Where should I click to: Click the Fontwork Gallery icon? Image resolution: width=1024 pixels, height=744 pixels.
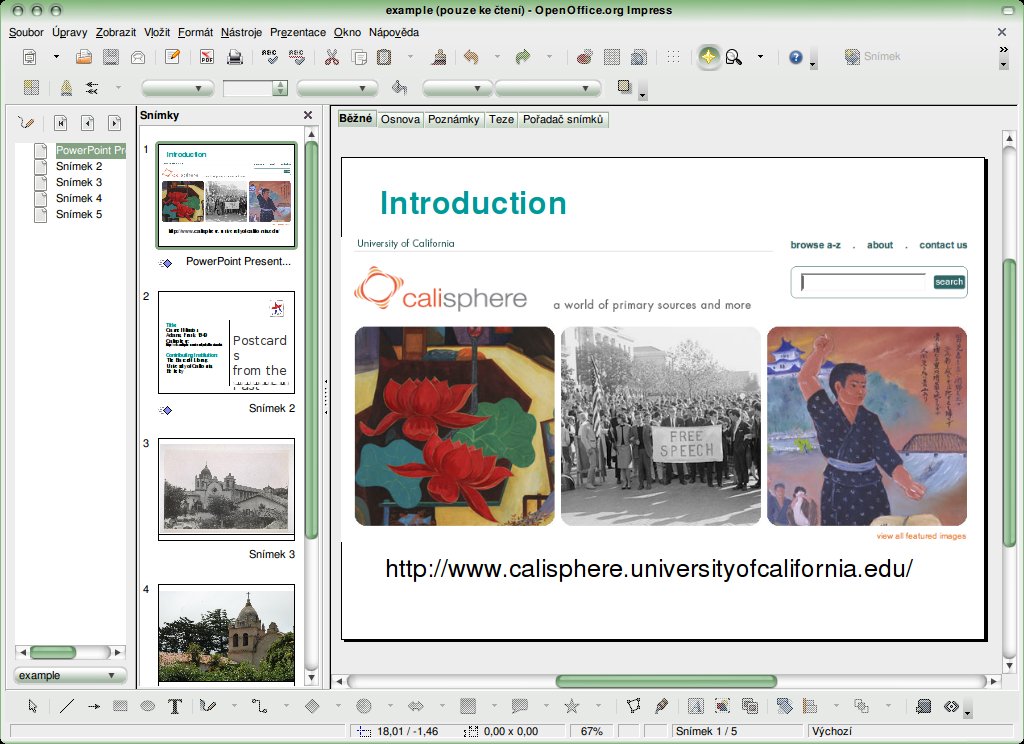pos(696,706)
